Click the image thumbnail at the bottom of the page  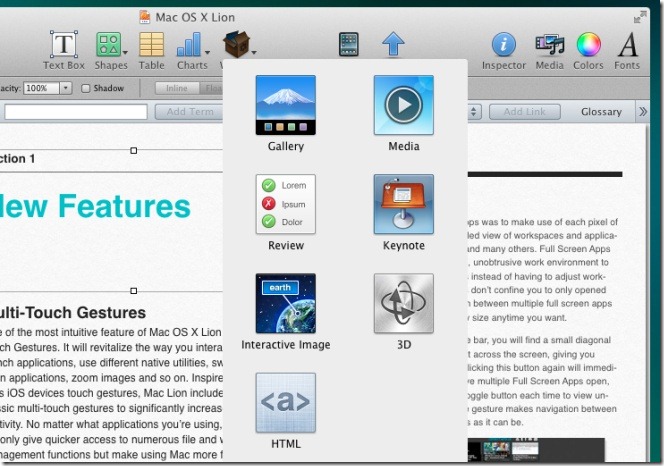tap(536, 450)
